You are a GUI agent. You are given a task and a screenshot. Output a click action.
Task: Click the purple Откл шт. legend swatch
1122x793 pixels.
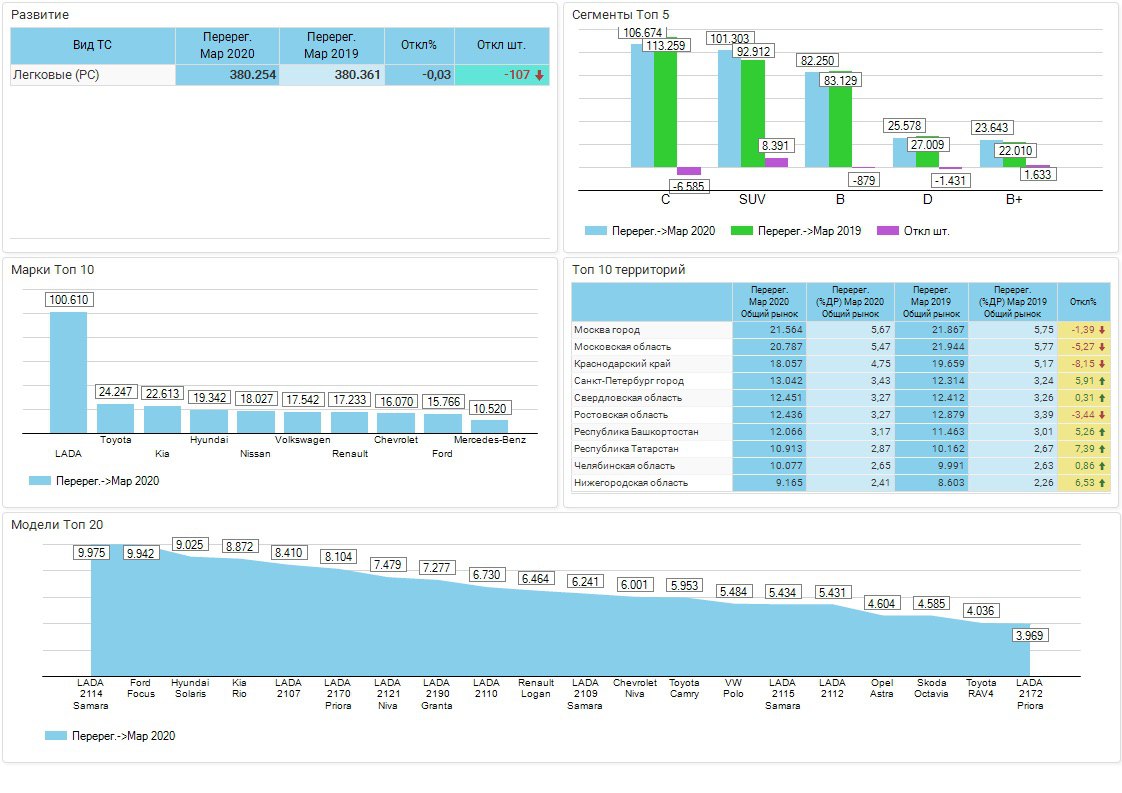(887, 231)
